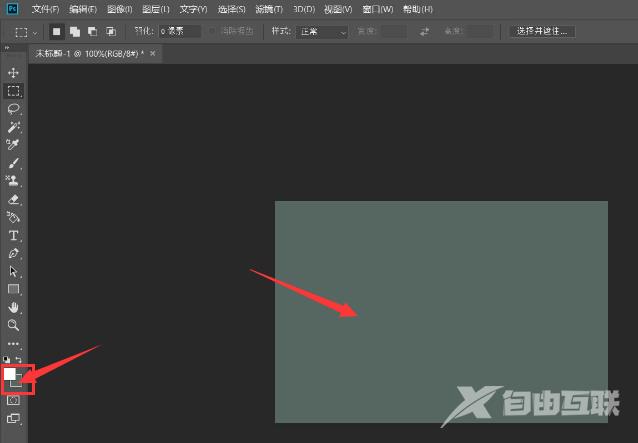Choose Subtract from Selection mode

coord(93,31)
